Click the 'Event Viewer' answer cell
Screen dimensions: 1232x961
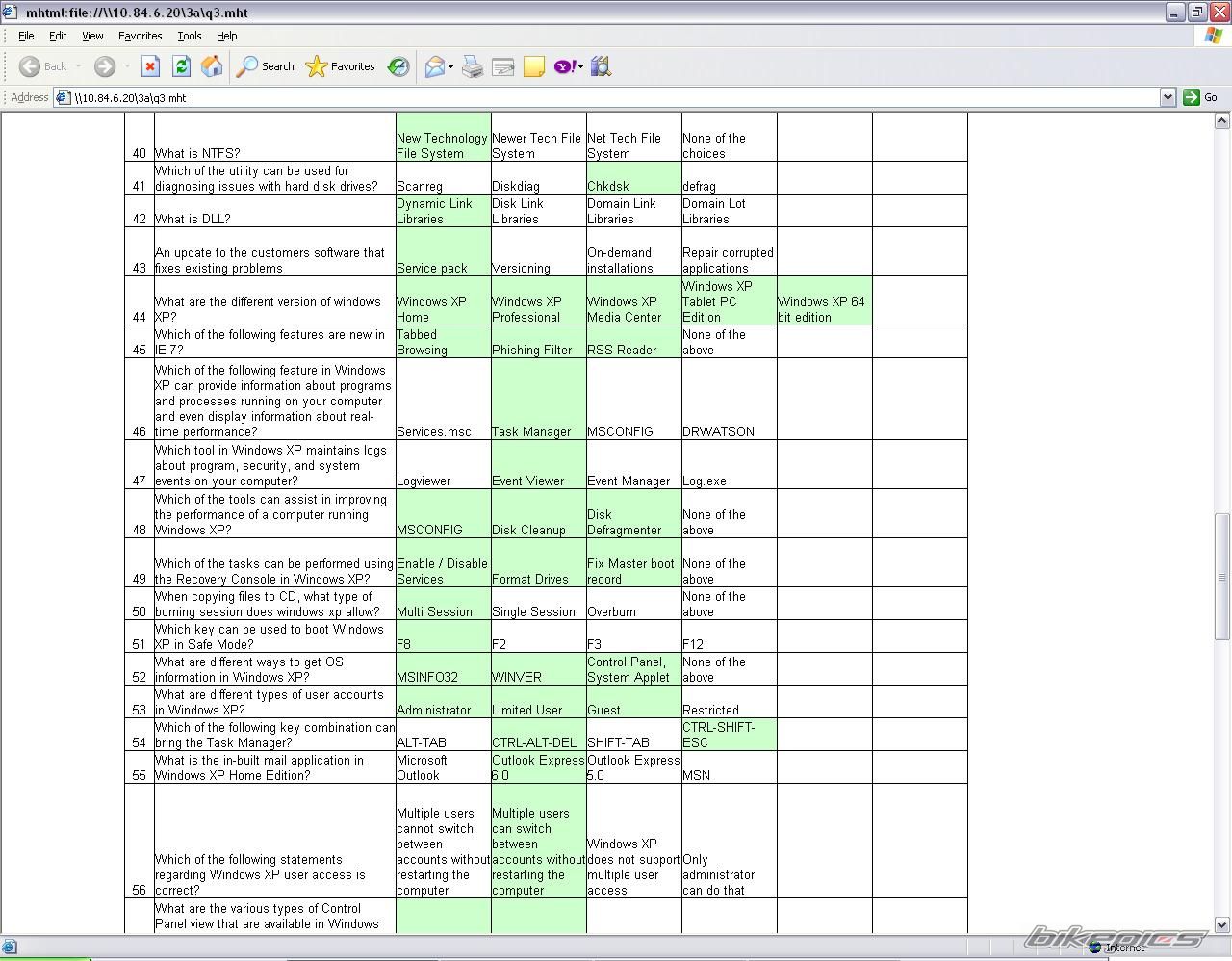[538, 464]
